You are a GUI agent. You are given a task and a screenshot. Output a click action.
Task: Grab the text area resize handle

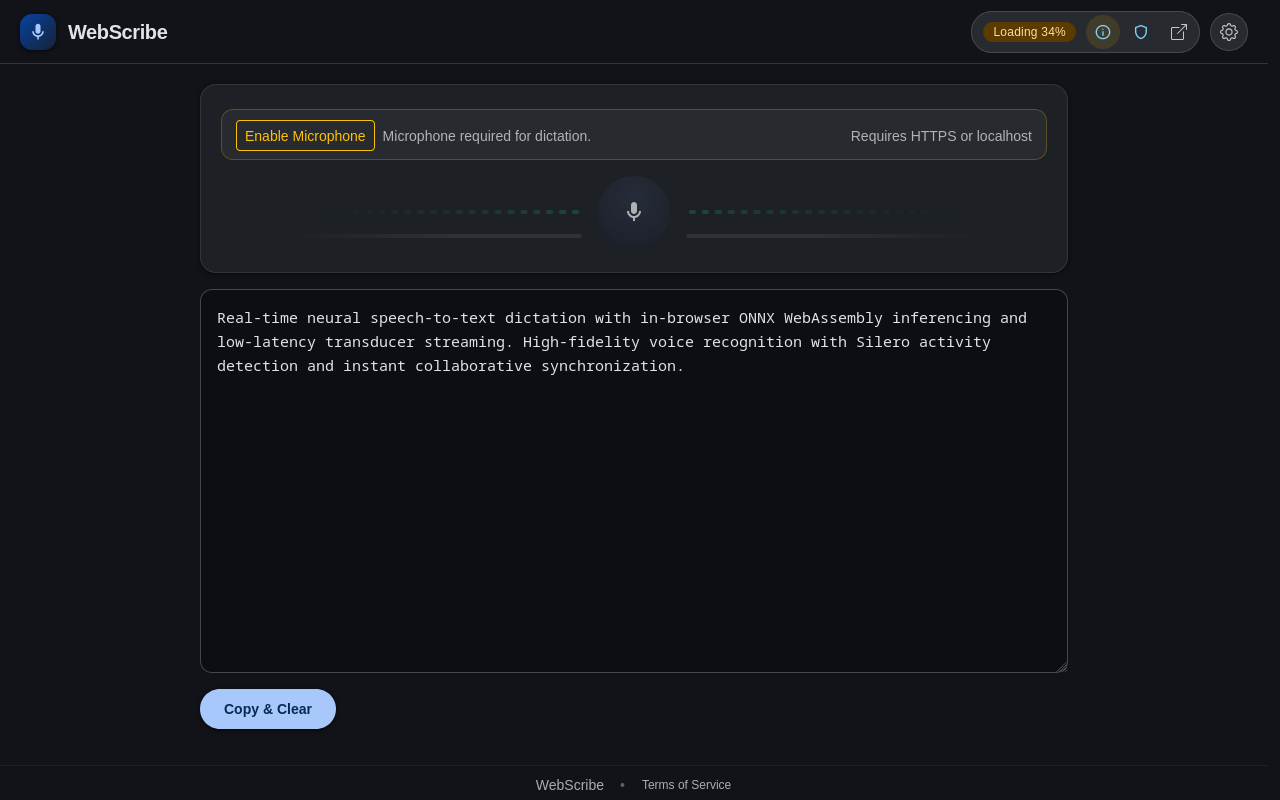click(x=1061, y=666)
